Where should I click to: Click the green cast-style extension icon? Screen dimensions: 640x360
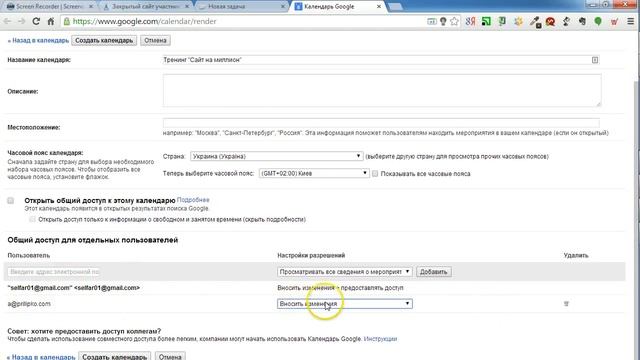486,21
